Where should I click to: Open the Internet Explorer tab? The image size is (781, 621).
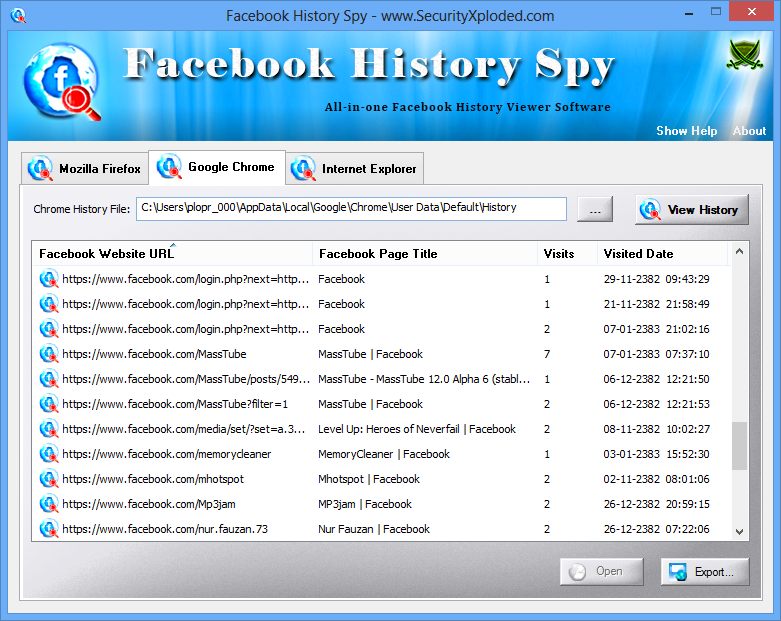355,168
